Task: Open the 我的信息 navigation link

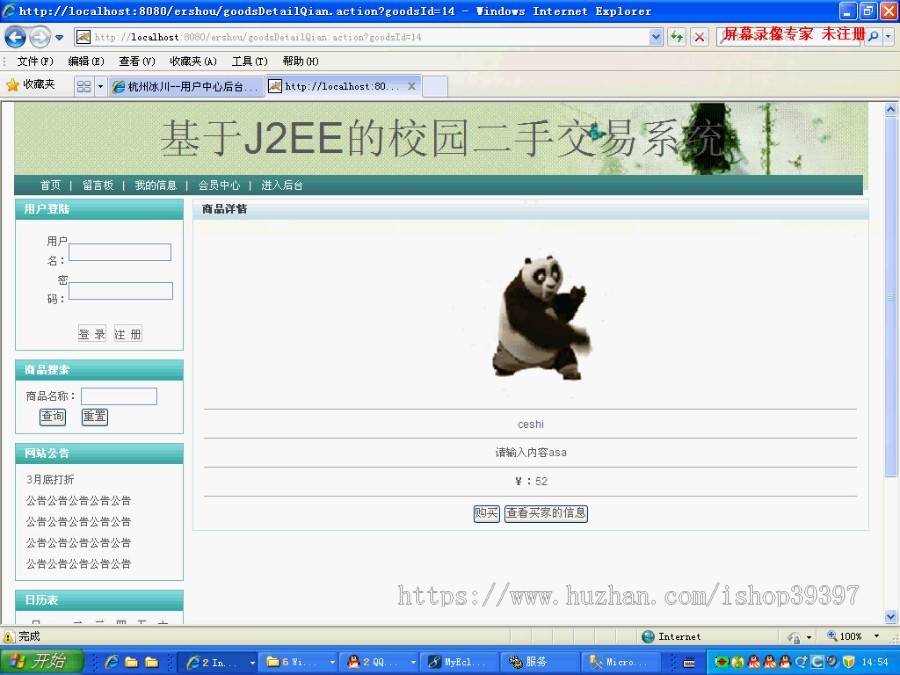Action: coord(156,185)
